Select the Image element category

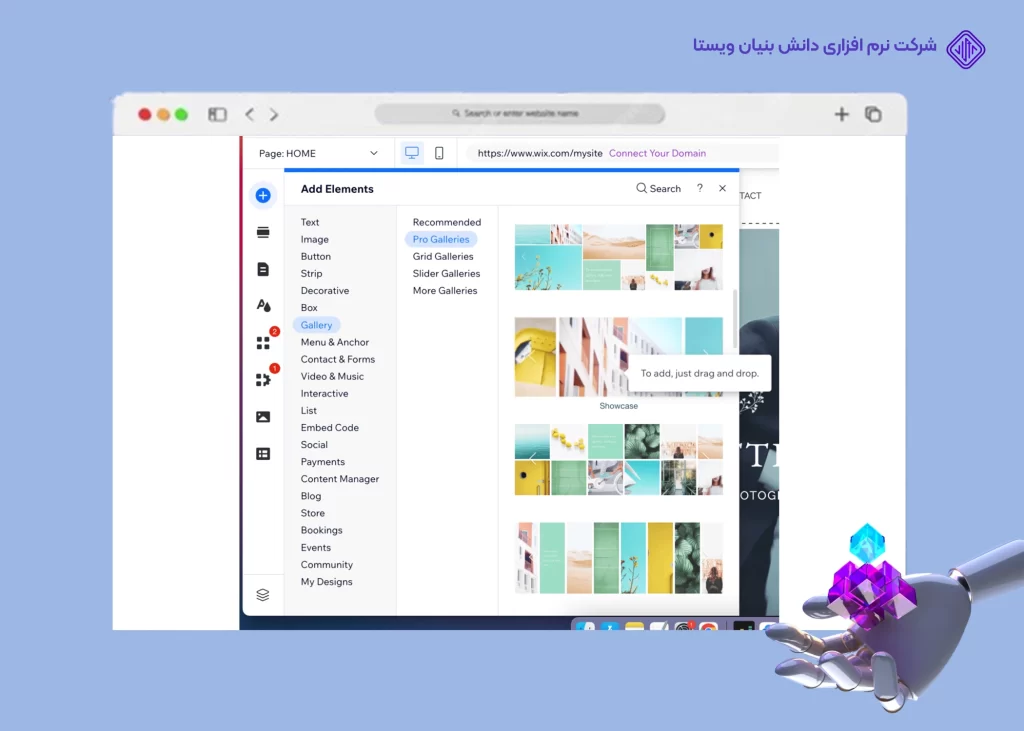[x=314, y=239]
